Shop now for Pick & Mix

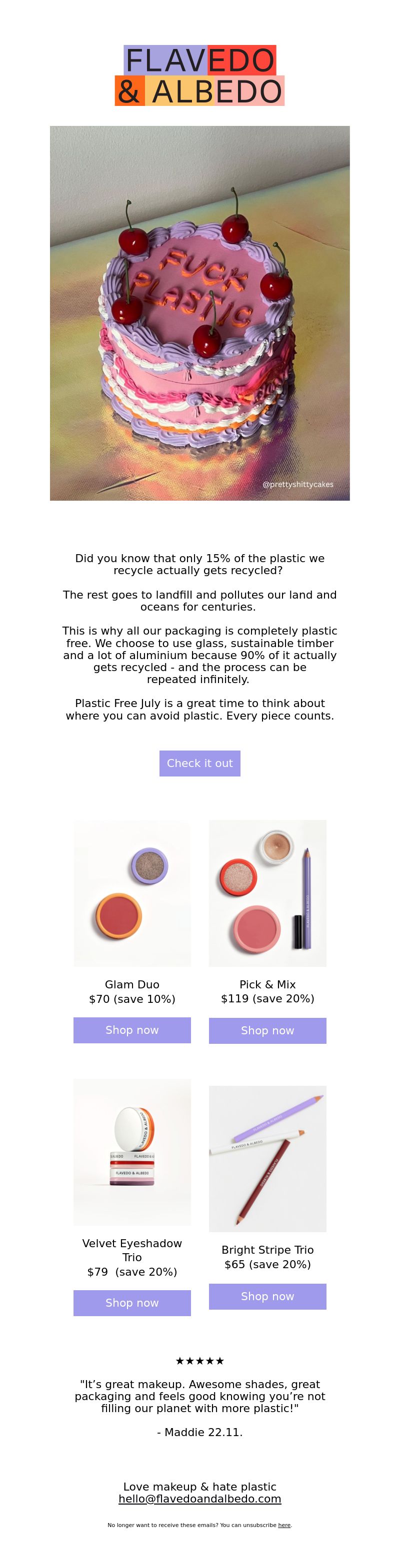267,1030
